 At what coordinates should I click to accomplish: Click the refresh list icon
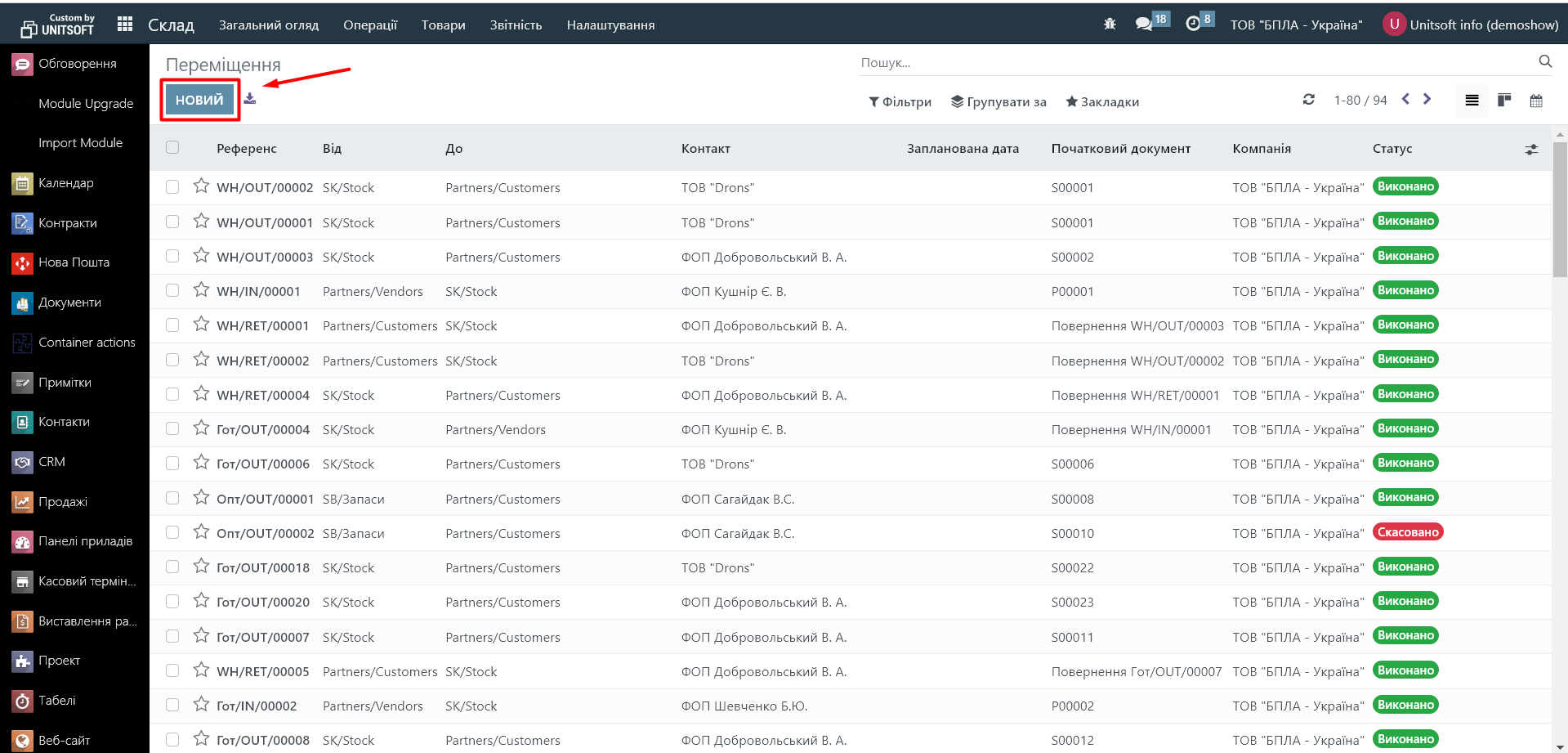[1308, 100]
